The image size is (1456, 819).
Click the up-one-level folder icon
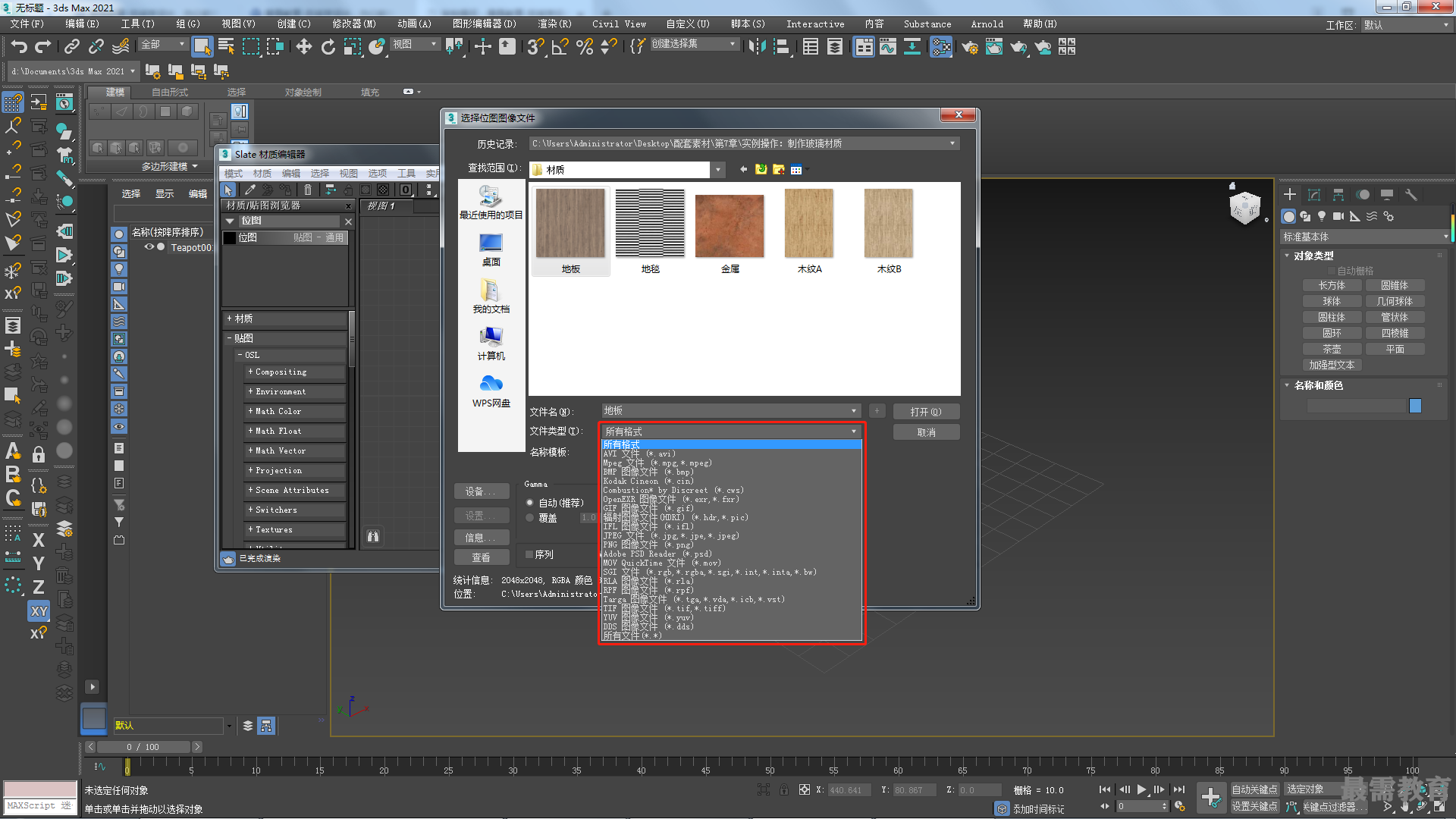click(x=761, y=169)
